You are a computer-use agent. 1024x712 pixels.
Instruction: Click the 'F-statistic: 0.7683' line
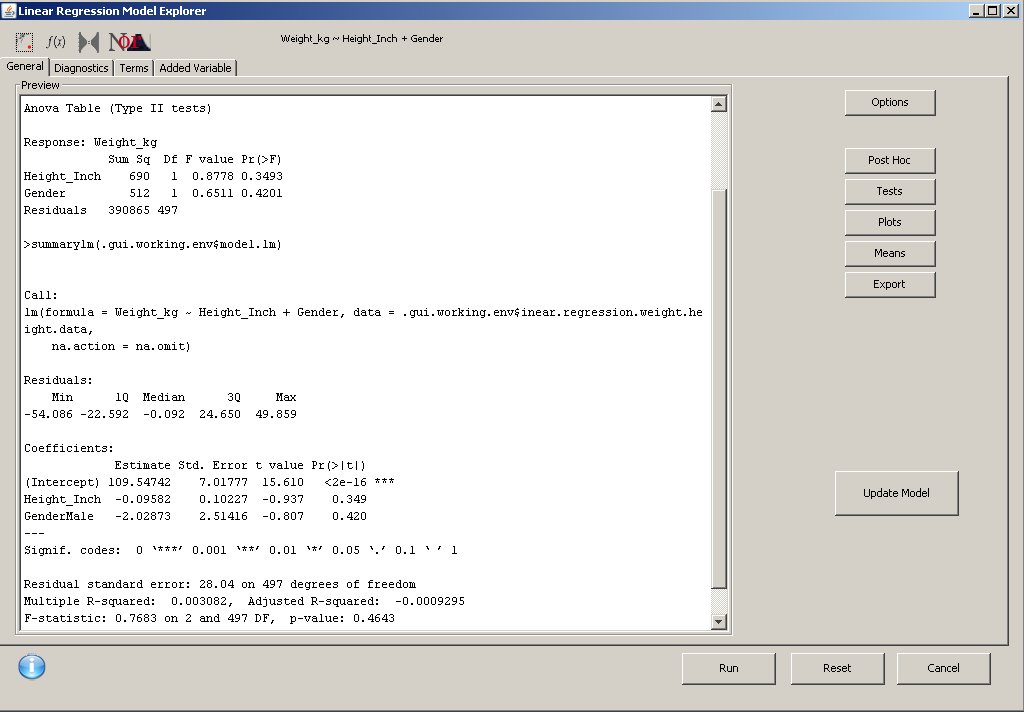[209, 618]
